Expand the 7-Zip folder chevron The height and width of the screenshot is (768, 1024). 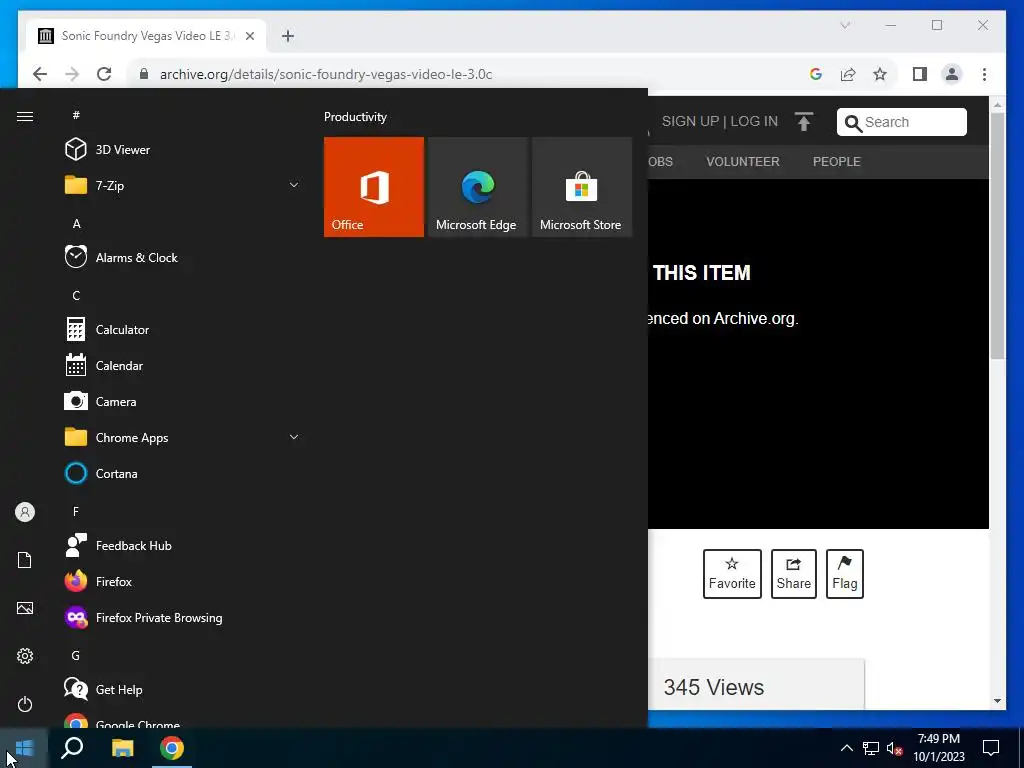tap(294, 185)
